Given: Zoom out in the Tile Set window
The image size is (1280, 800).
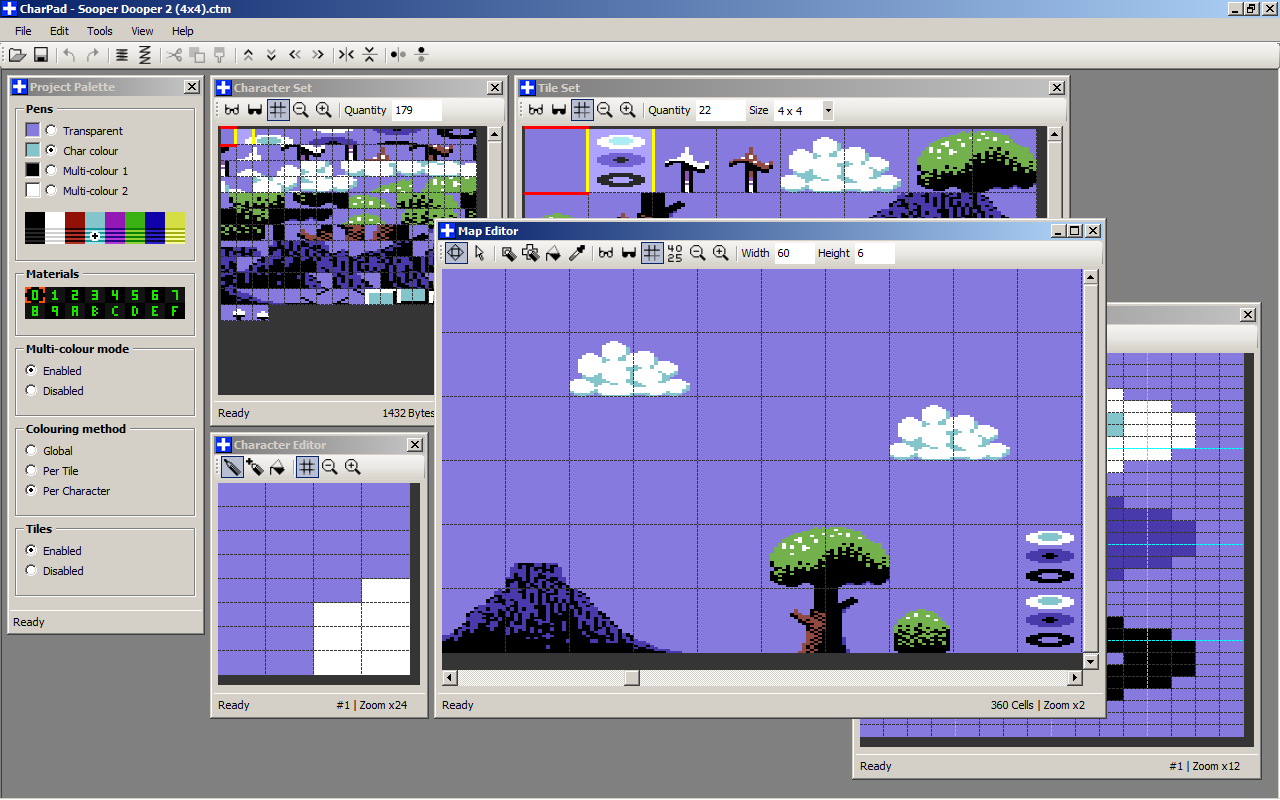Looking at the screenshot, I should pyautogui.click(x=604, y=110).
